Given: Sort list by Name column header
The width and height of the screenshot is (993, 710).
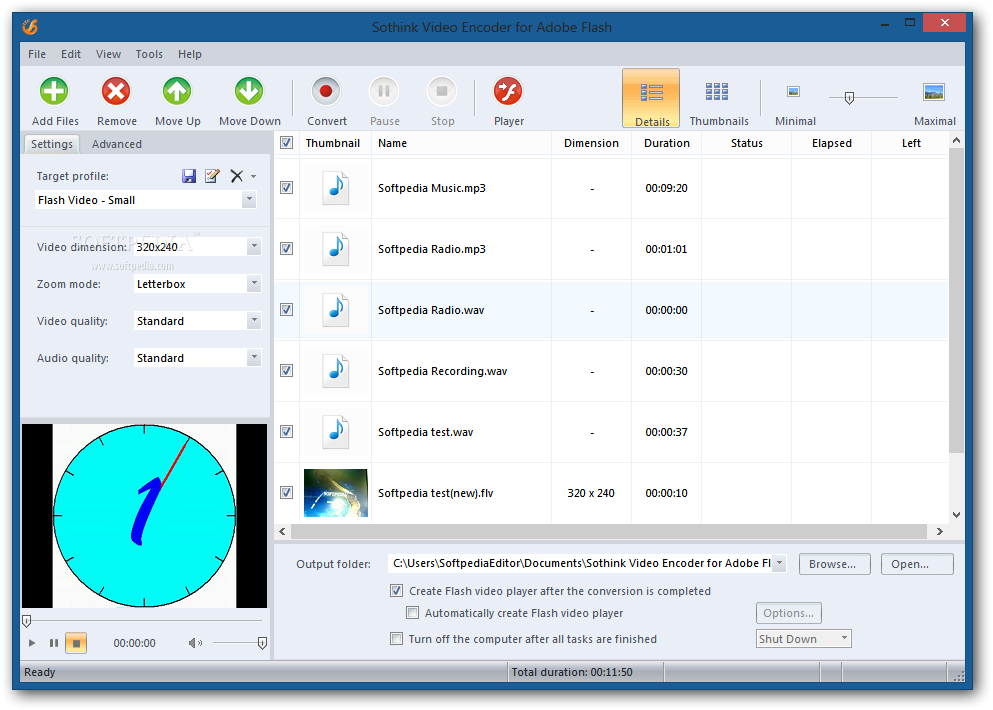Looking at the screenshot, I should click(x=461, y=143).
